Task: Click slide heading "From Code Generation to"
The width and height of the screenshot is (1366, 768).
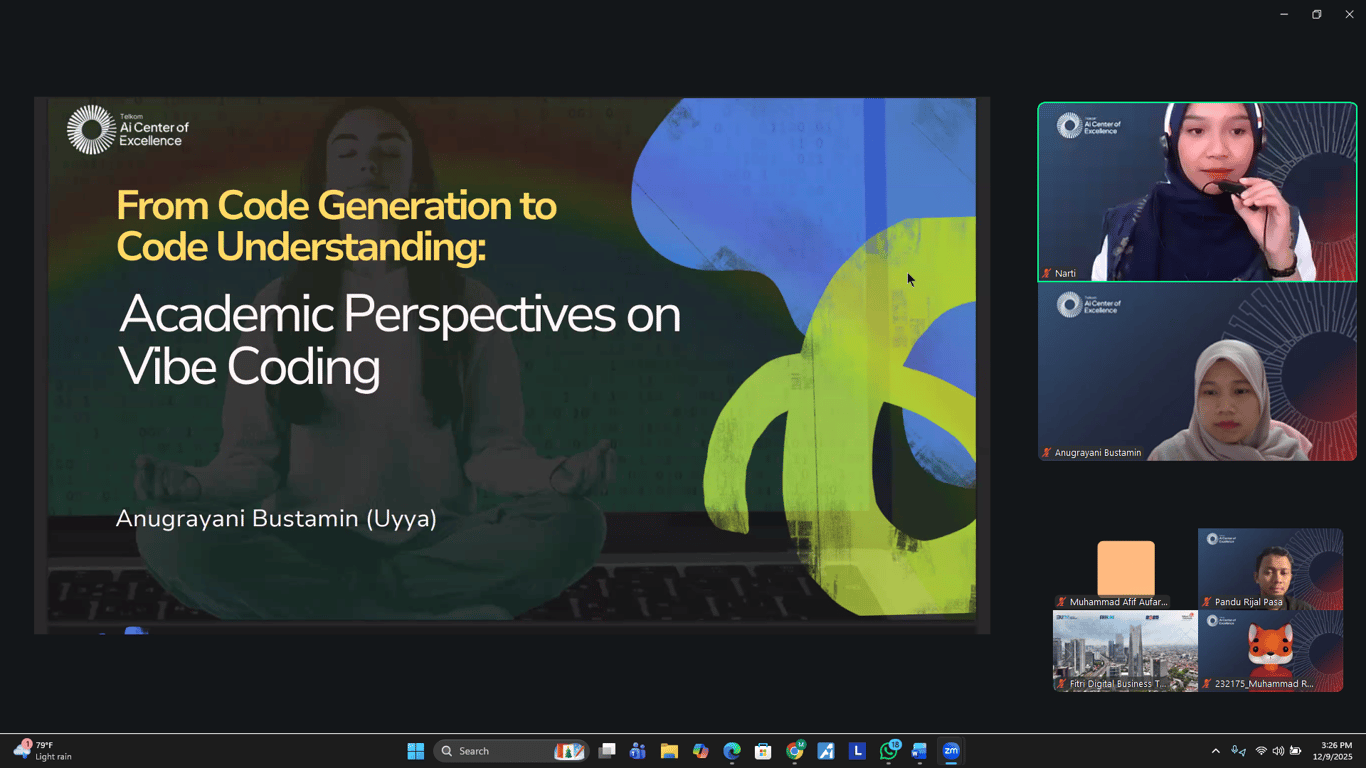Action: (336, 205)
